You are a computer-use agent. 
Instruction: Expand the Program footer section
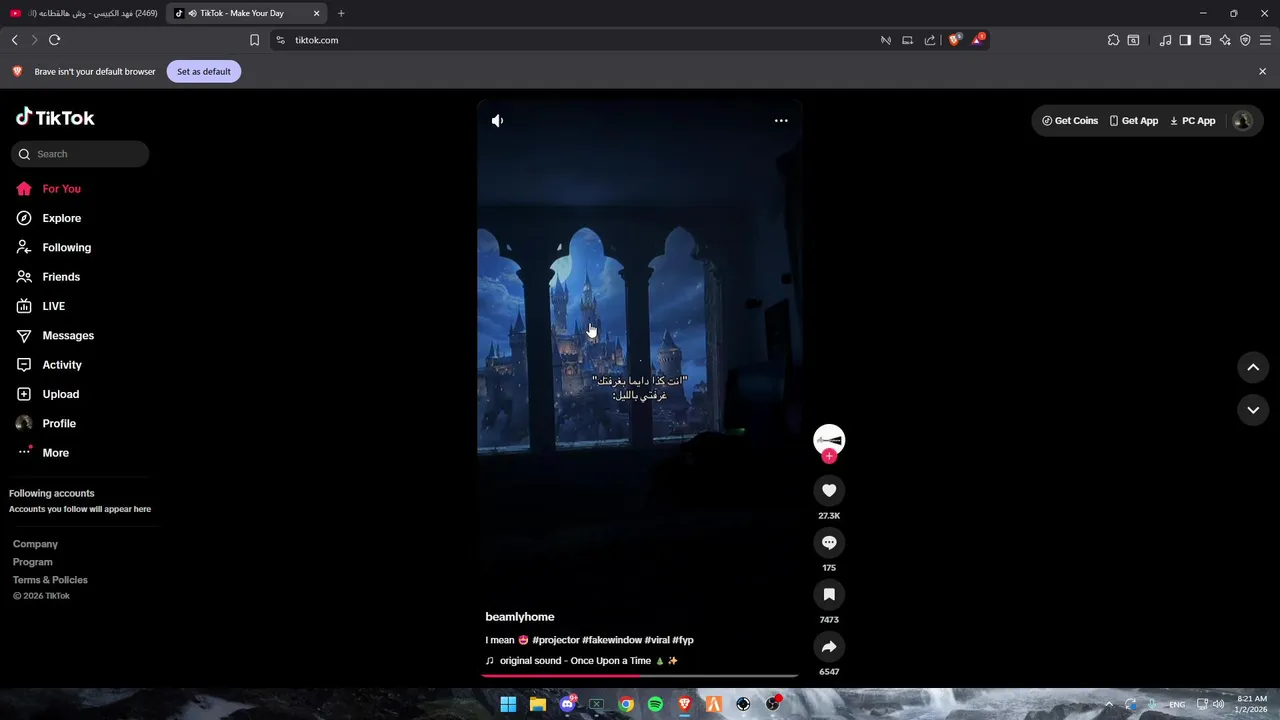point(33,562)
